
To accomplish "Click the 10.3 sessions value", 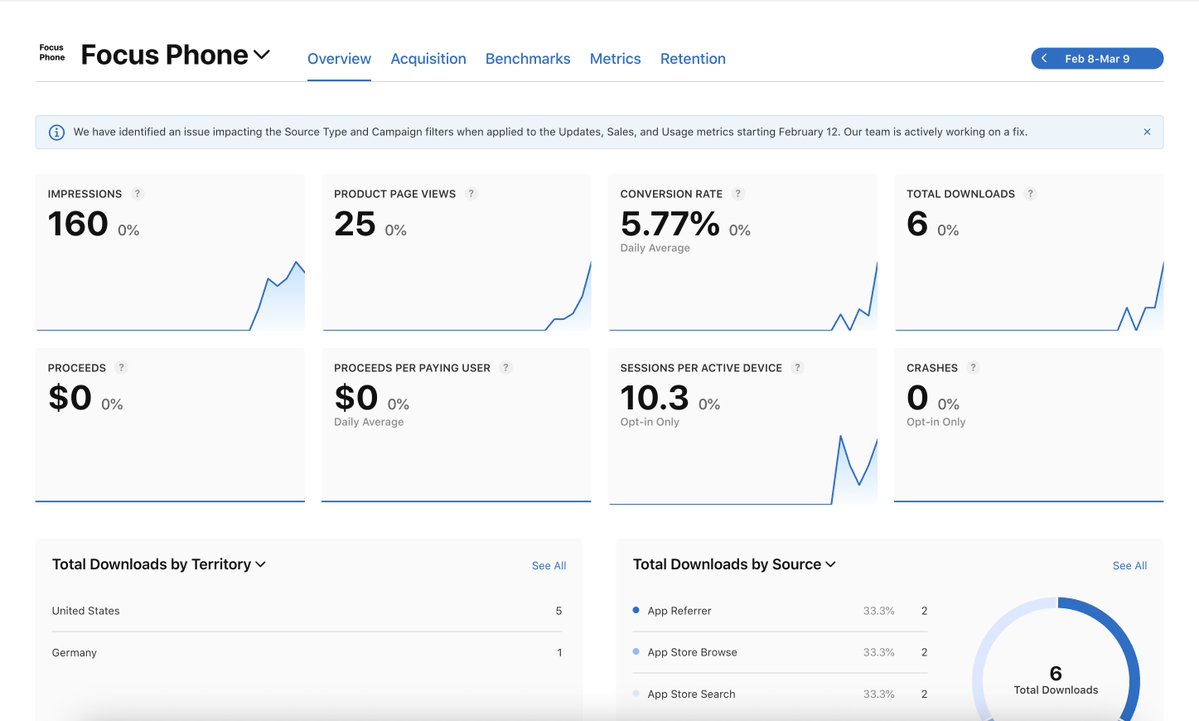I will (655, 398).
